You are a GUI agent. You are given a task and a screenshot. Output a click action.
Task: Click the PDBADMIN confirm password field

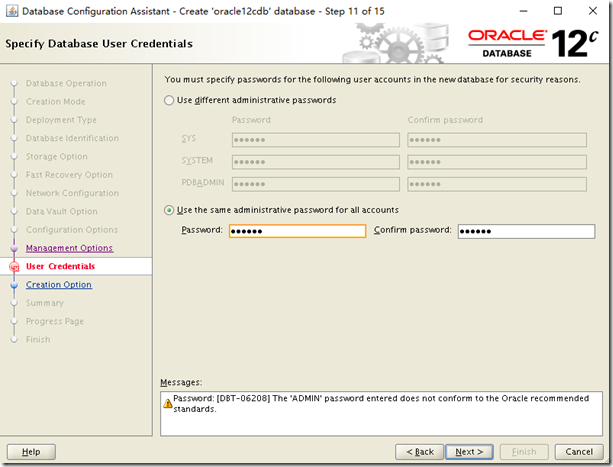tap(497, 184)
